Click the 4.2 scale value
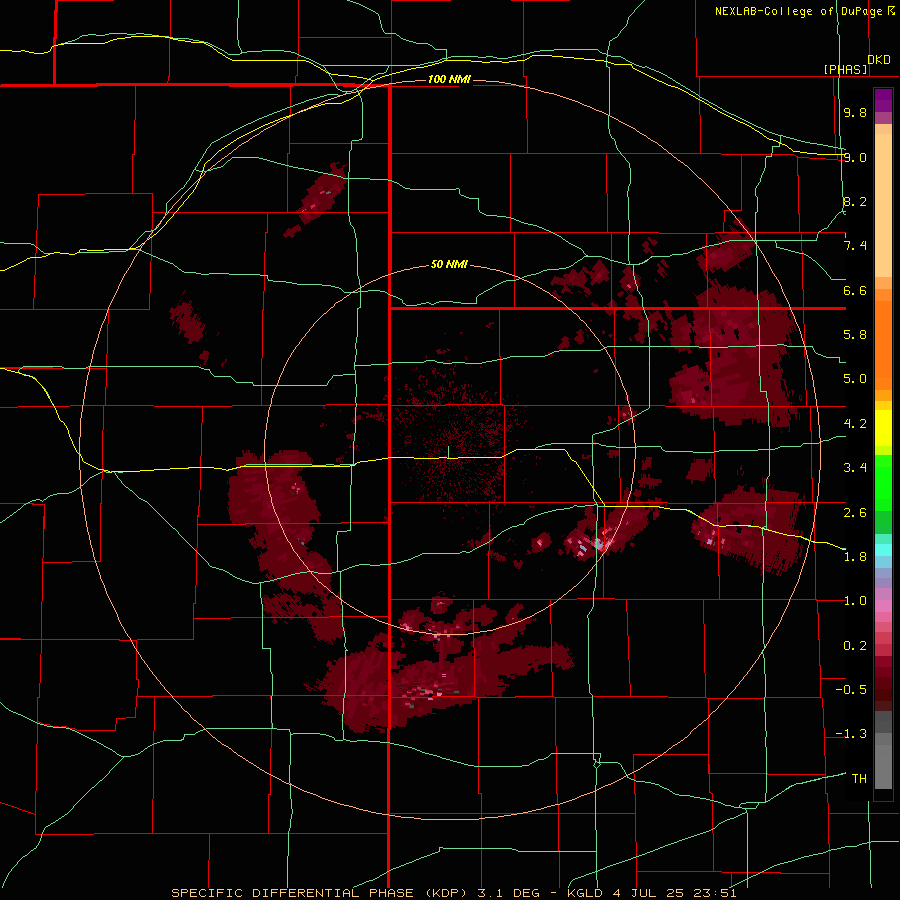The image size is (900, 900). click(x=855, y=424)
